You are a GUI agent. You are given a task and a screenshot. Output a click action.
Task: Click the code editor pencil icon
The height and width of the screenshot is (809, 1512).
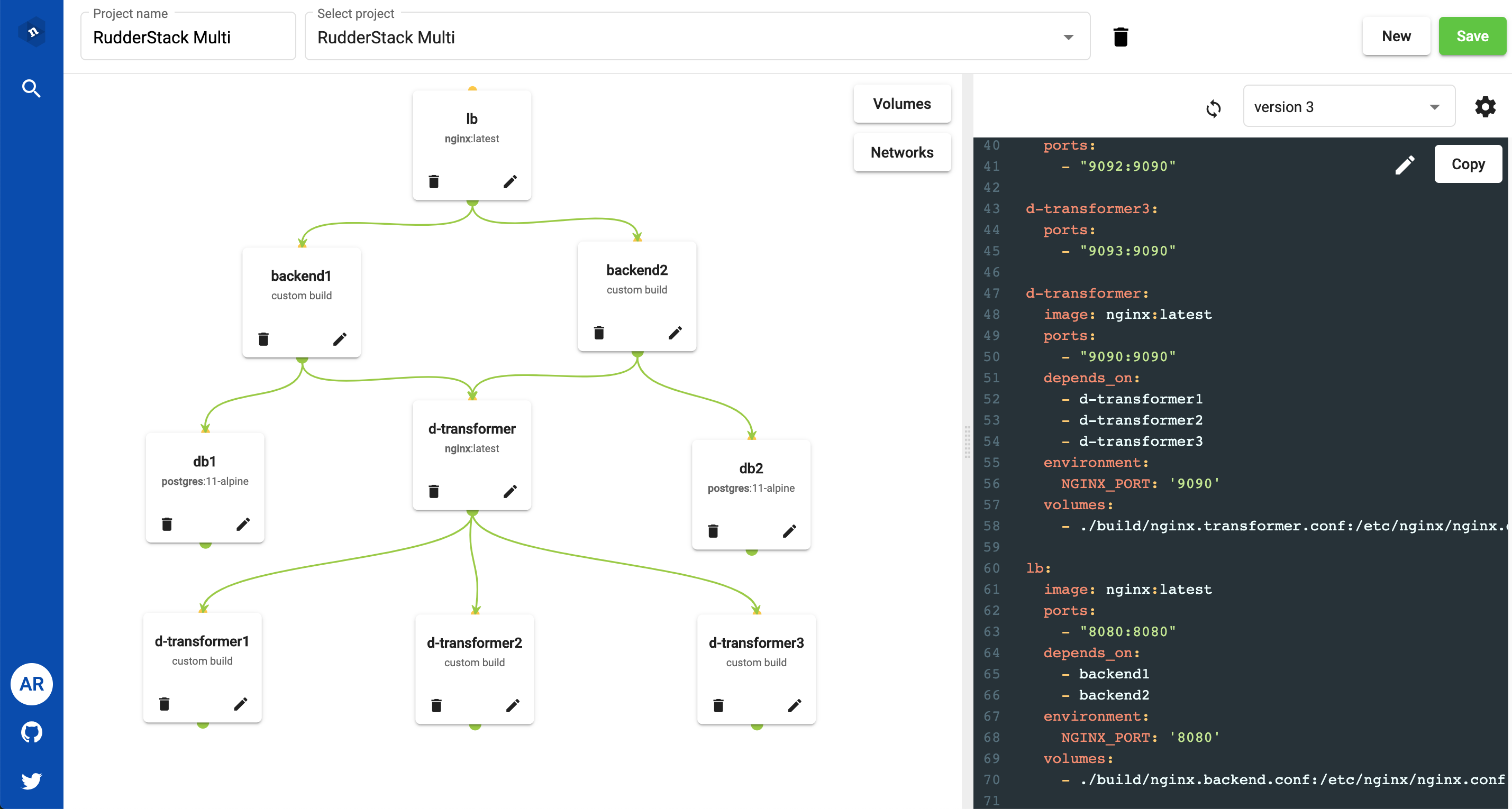(1405, 164)
